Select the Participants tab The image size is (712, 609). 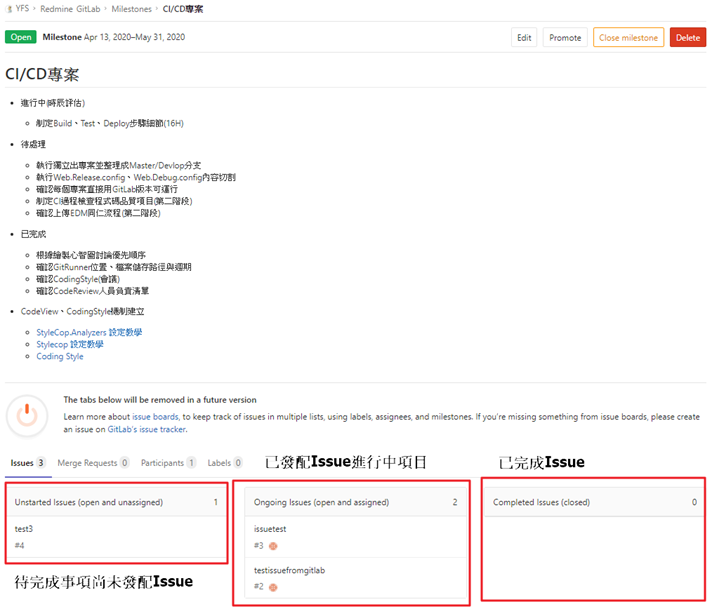163,463
